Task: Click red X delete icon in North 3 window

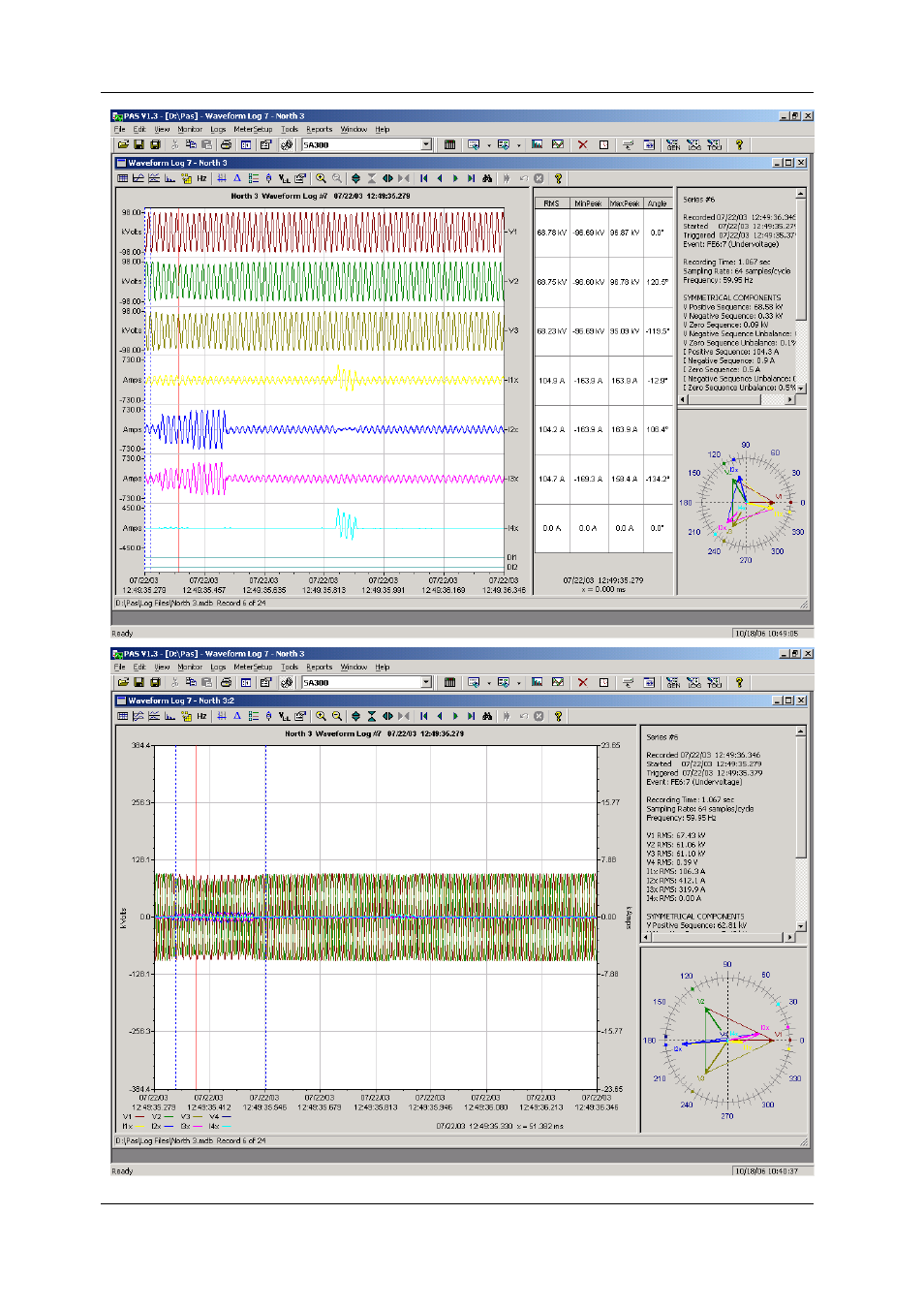Action: click(x=582, y=145)
